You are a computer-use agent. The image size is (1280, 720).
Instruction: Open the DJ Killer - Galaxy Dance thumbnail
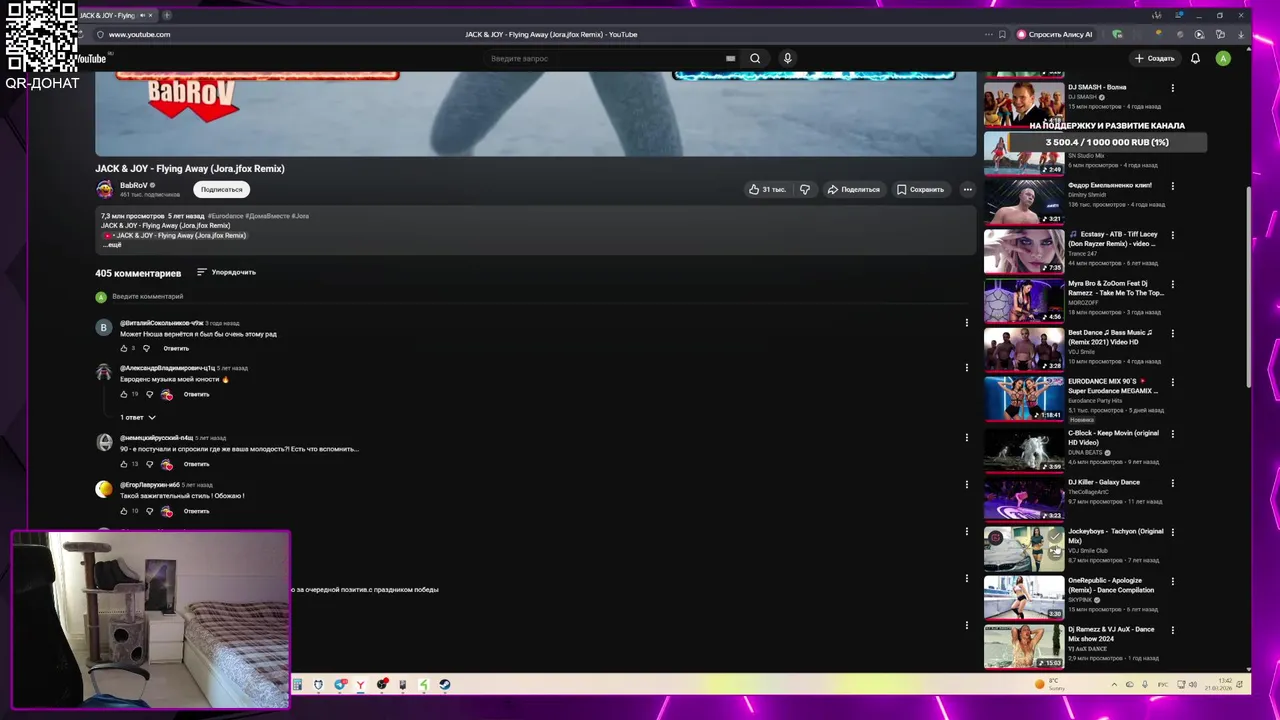pos(1024,498)
